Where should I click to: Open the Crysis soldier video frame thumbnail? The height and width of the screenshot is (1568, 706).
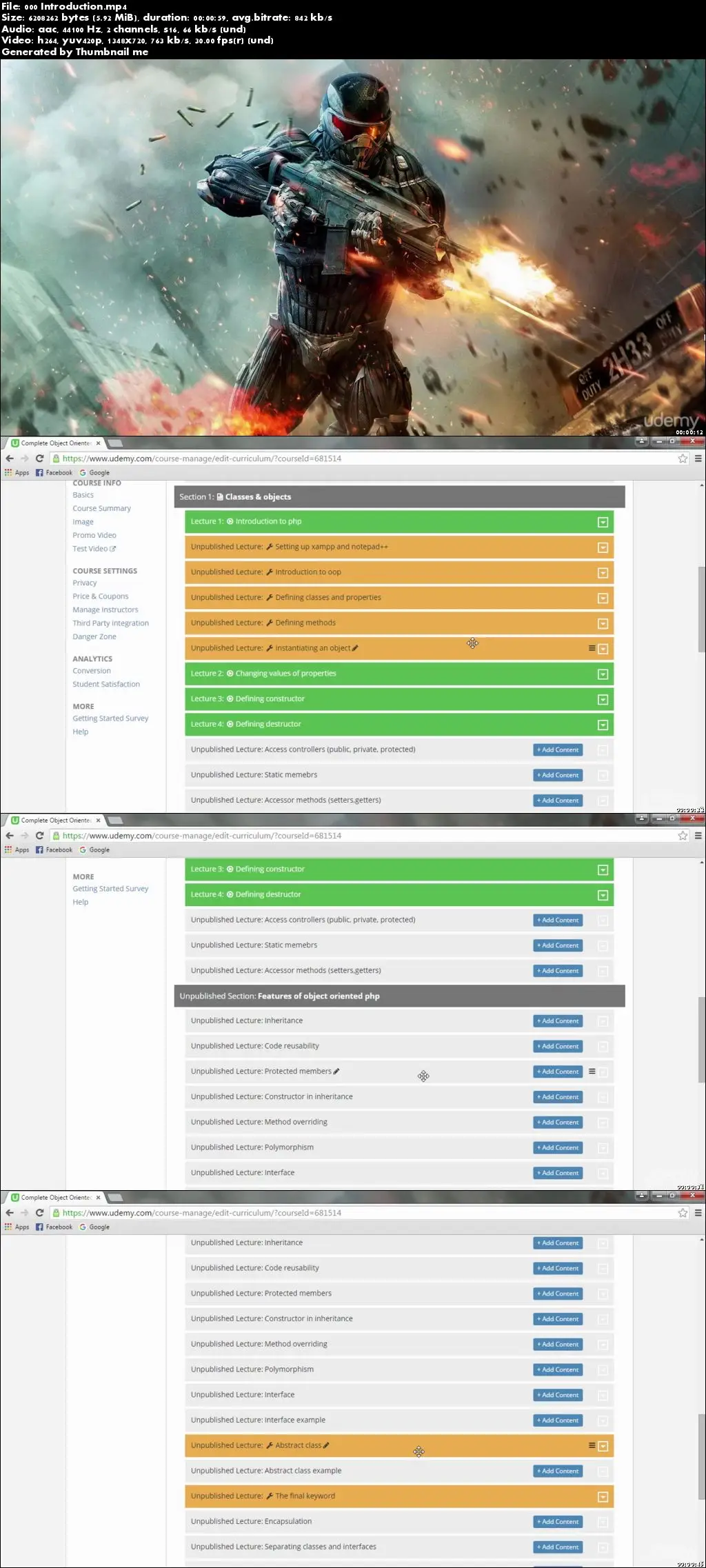pyautogui.click(x=352, y=248)
